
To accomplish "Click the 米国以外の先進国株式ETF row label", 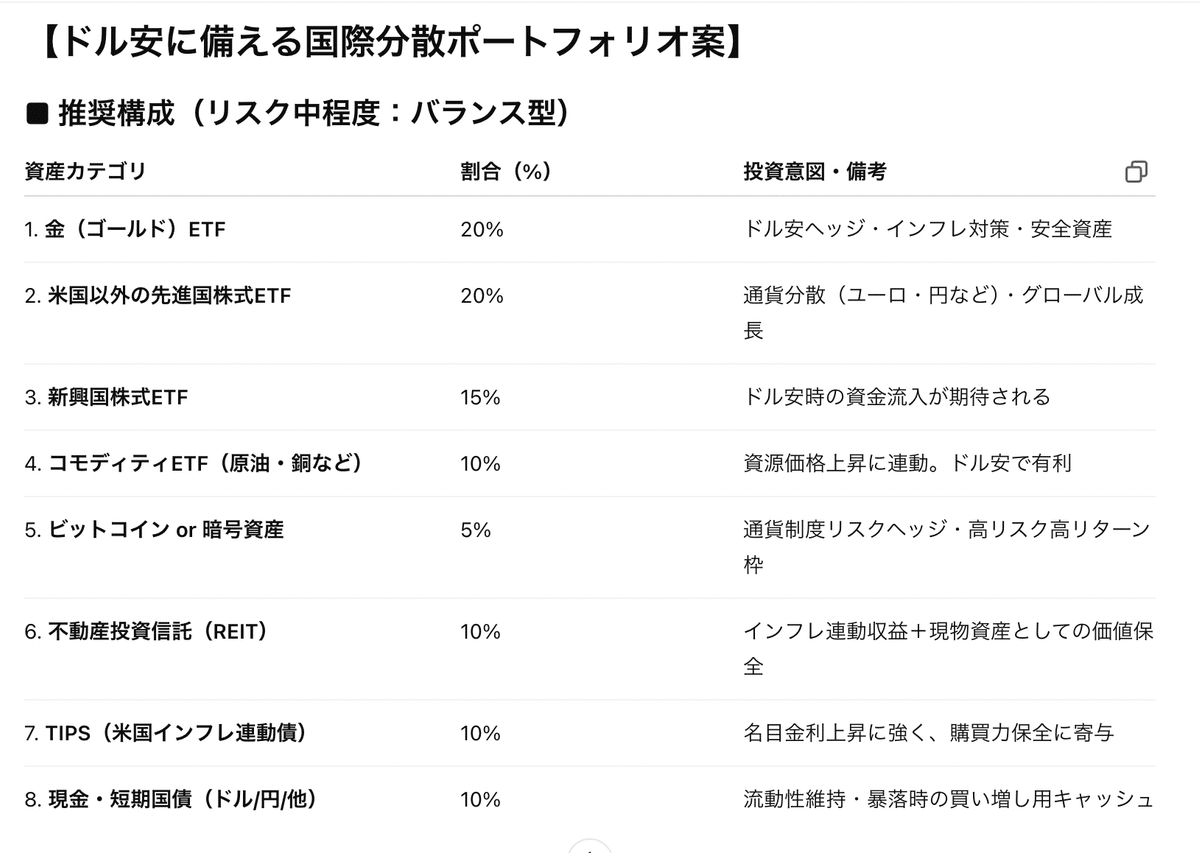I will point(158,296).
